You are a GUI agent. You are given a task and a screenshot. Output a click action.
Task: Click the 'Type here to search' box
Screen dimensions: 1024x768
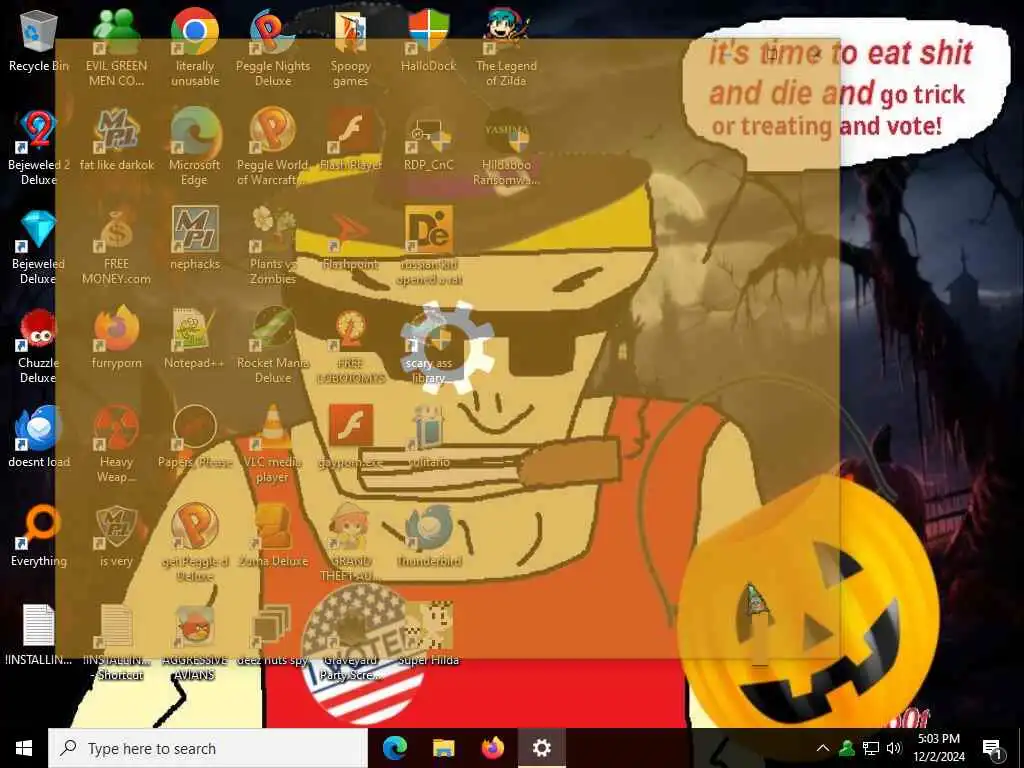click(x=208, y=748)
